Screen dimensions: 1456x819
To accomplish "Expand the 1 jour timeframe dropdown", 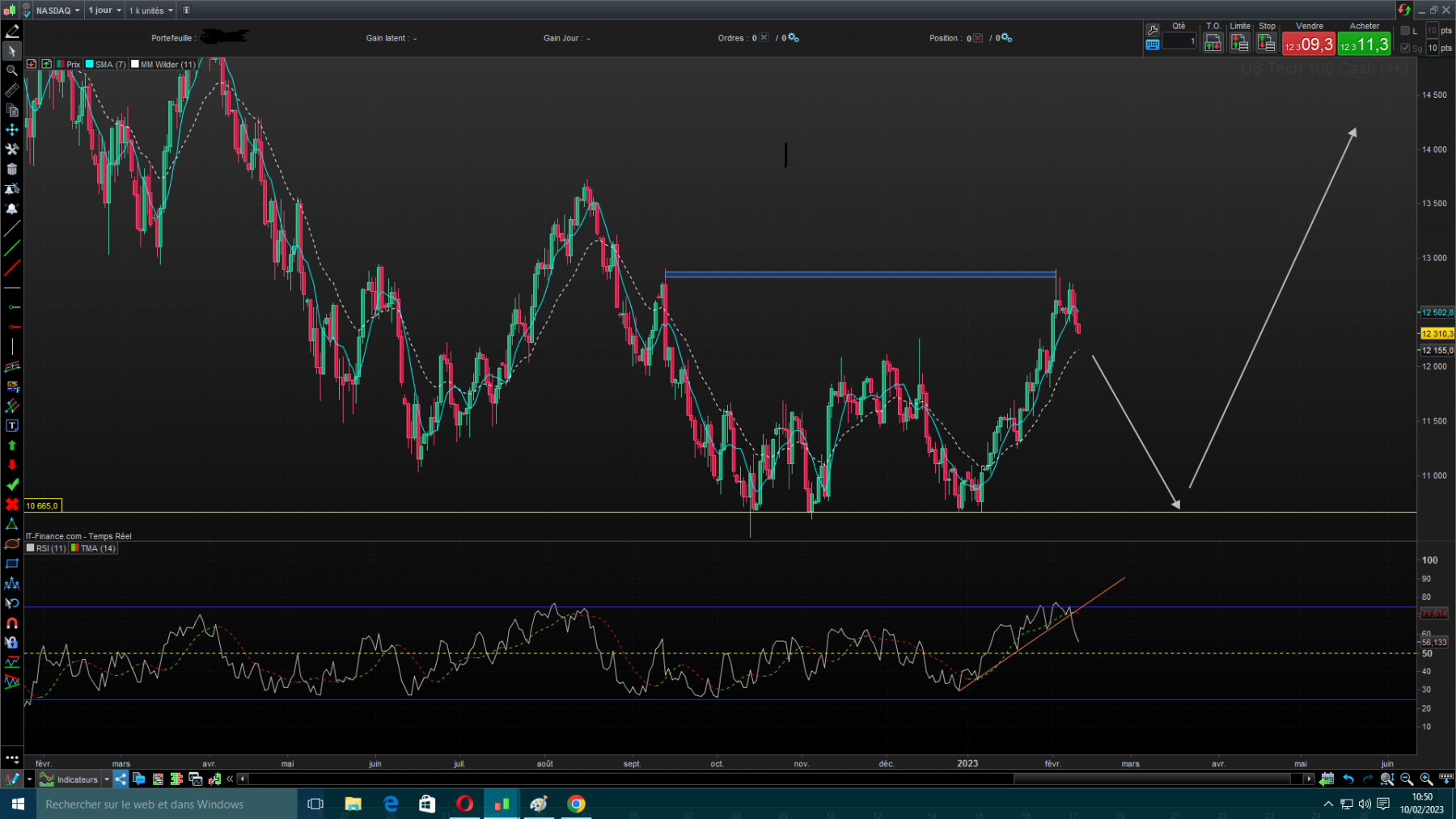I will point(105,11).
